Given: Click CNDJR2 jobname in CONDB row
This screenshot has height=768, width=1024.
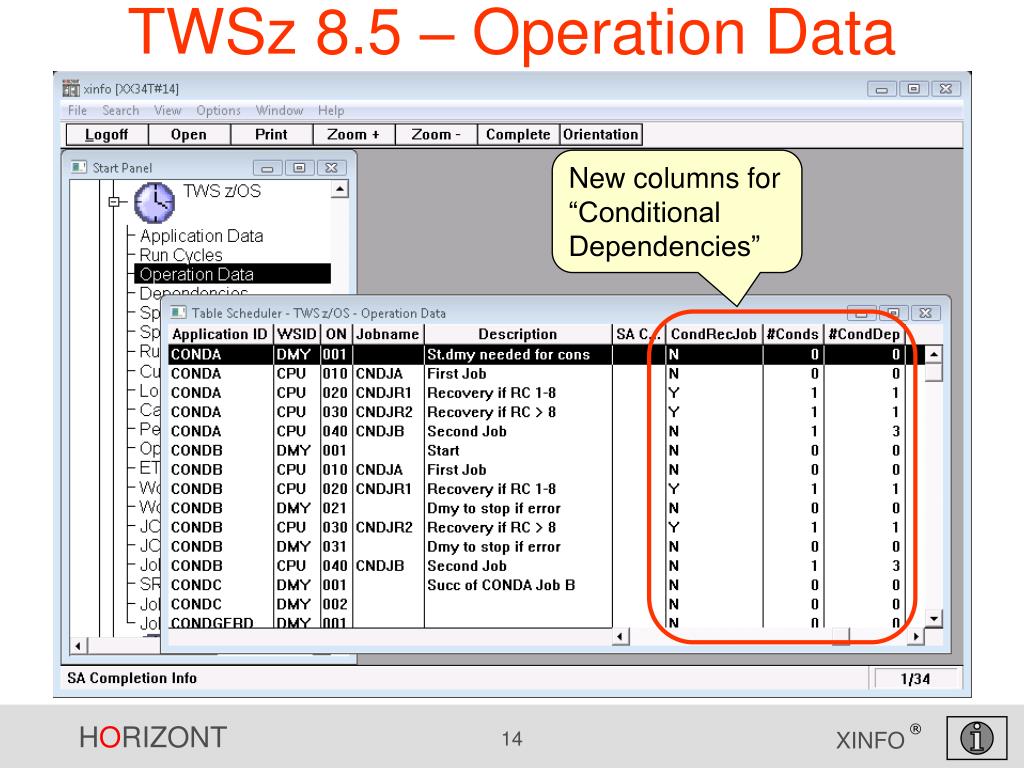Looking at the screenshot, I should [384, 527].
